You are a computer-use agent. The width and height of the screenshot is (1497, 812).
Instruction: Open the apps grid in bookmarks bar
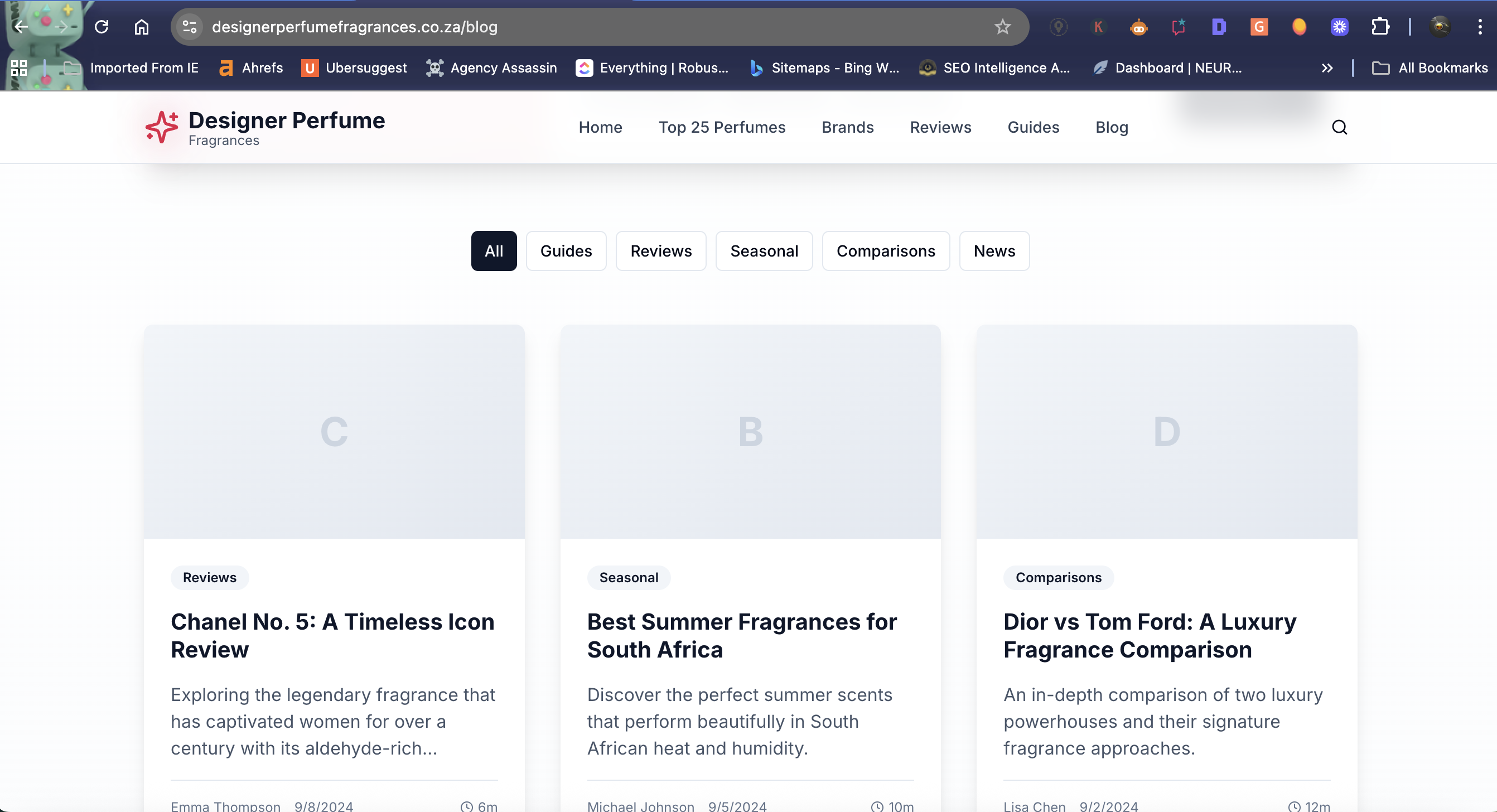pyautogui.click(x=19, y=68)
